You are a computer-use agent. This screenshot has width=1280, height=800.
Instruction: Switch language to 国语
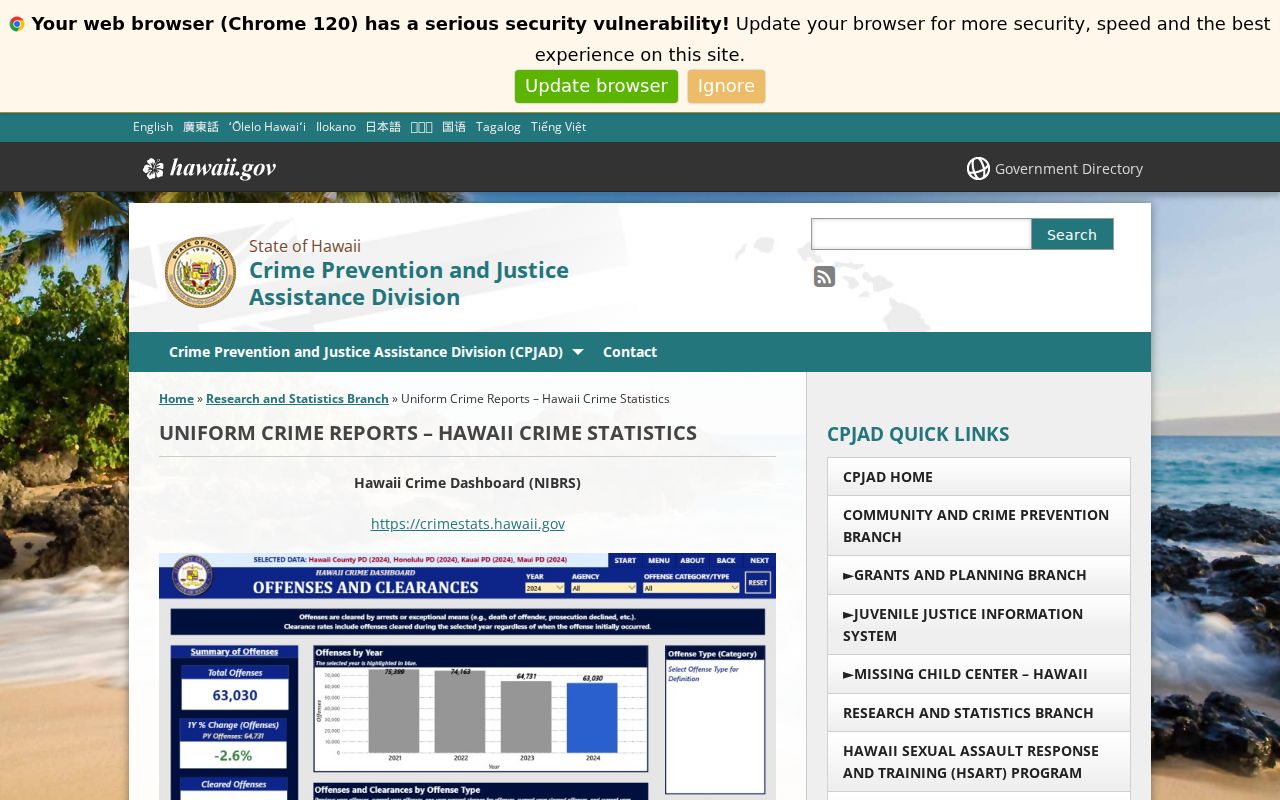click(x=454, y=127)
